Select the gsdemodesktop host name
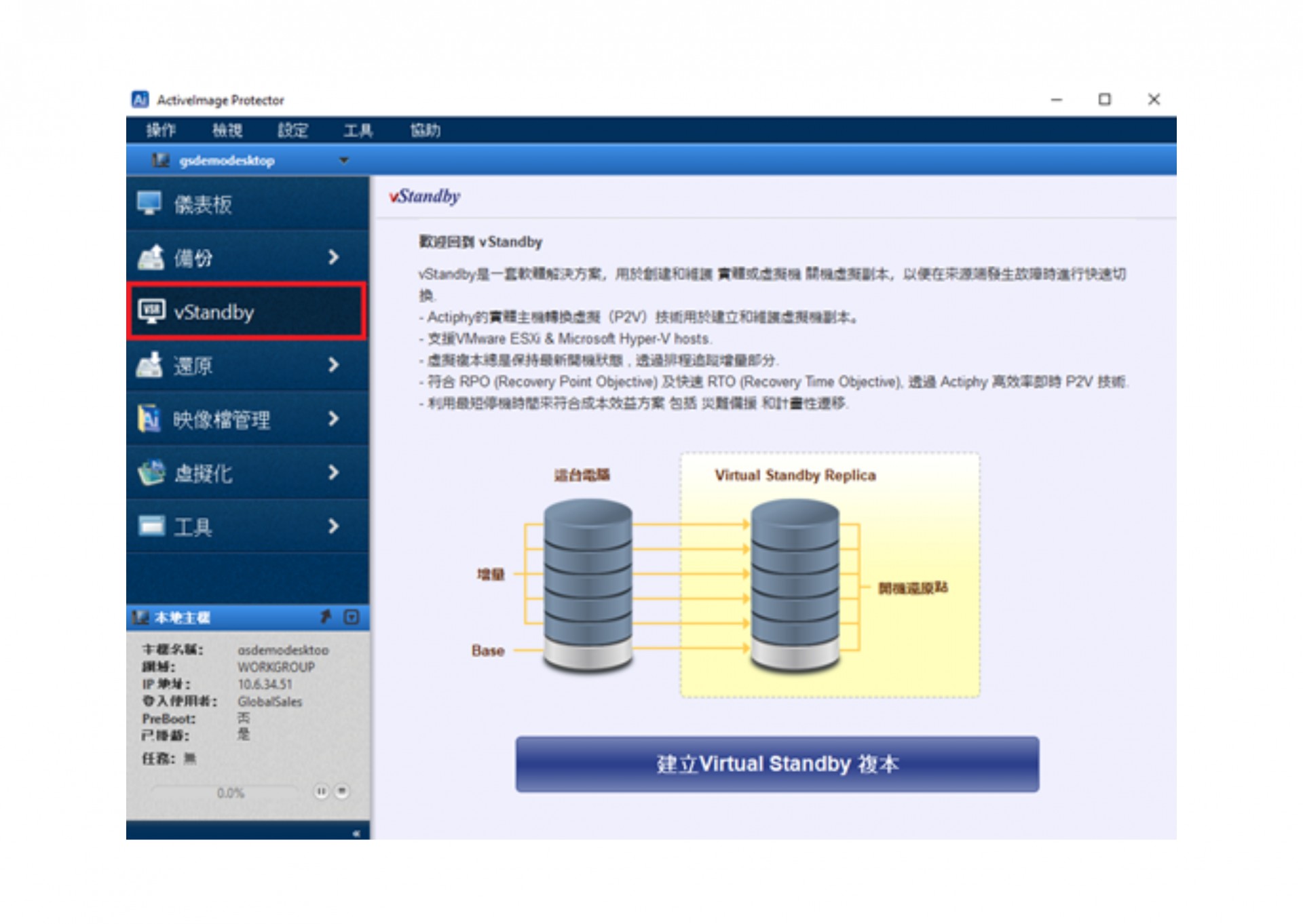 point(227,161)
